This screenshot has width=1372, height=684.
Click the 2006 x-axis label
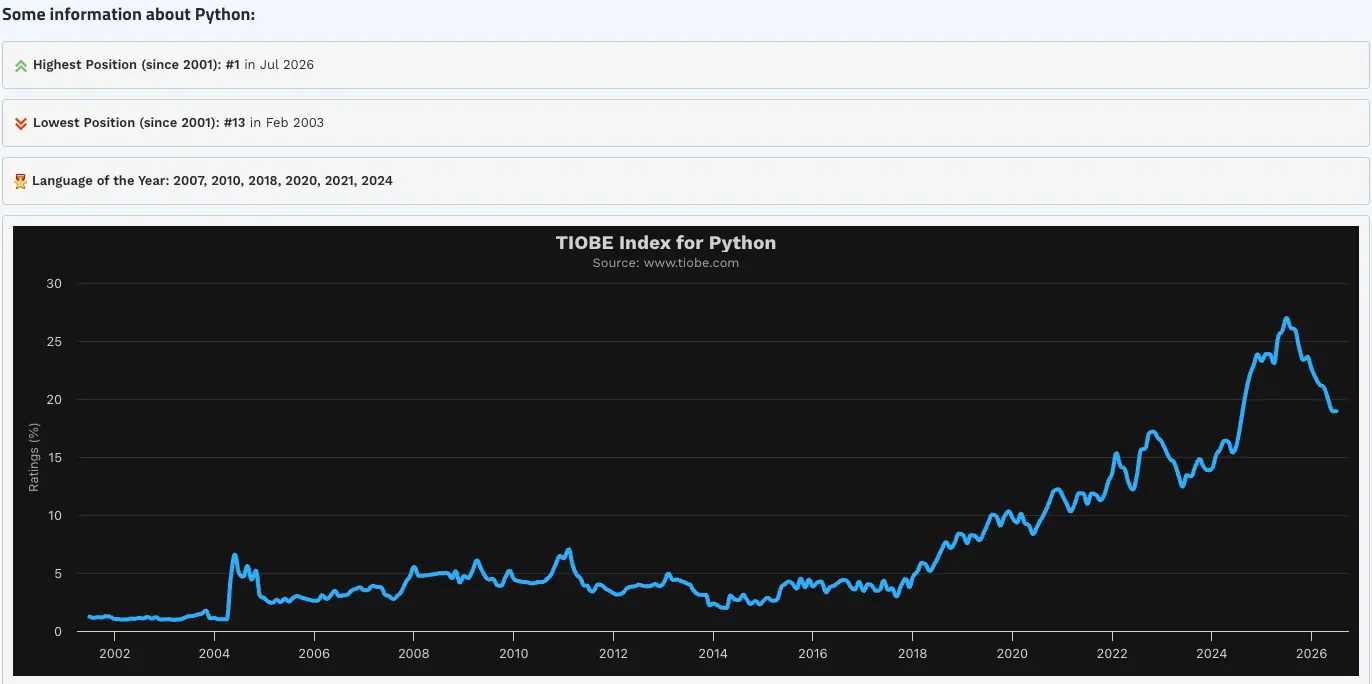(x=314, y=653)
